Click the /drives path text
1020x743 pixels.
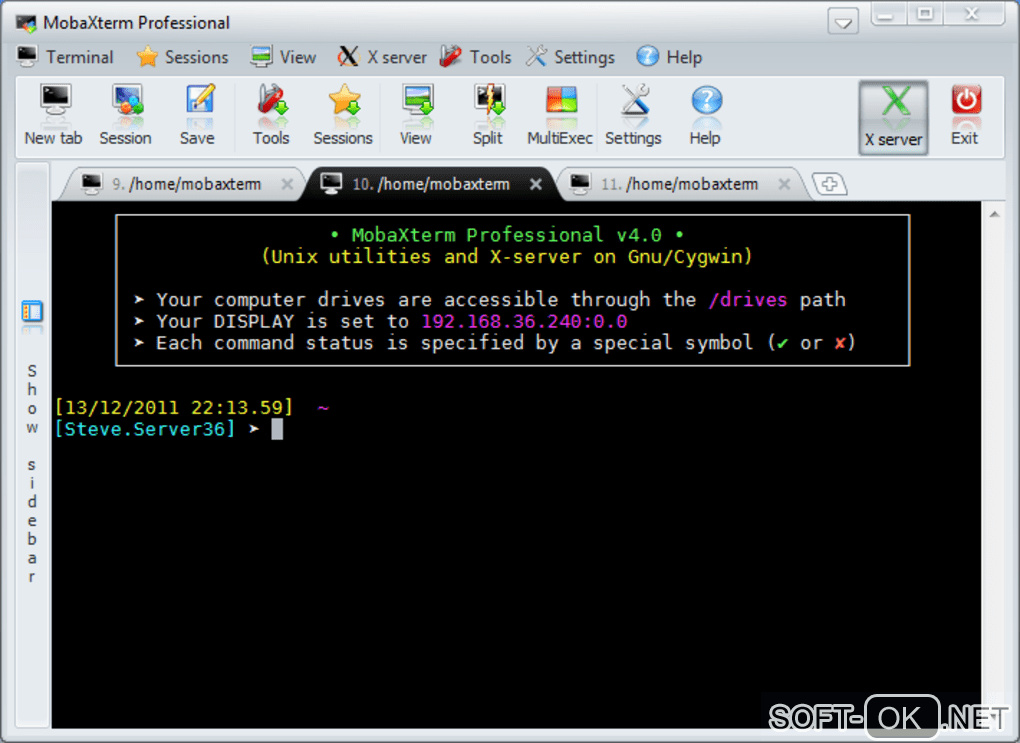point(747,300)
